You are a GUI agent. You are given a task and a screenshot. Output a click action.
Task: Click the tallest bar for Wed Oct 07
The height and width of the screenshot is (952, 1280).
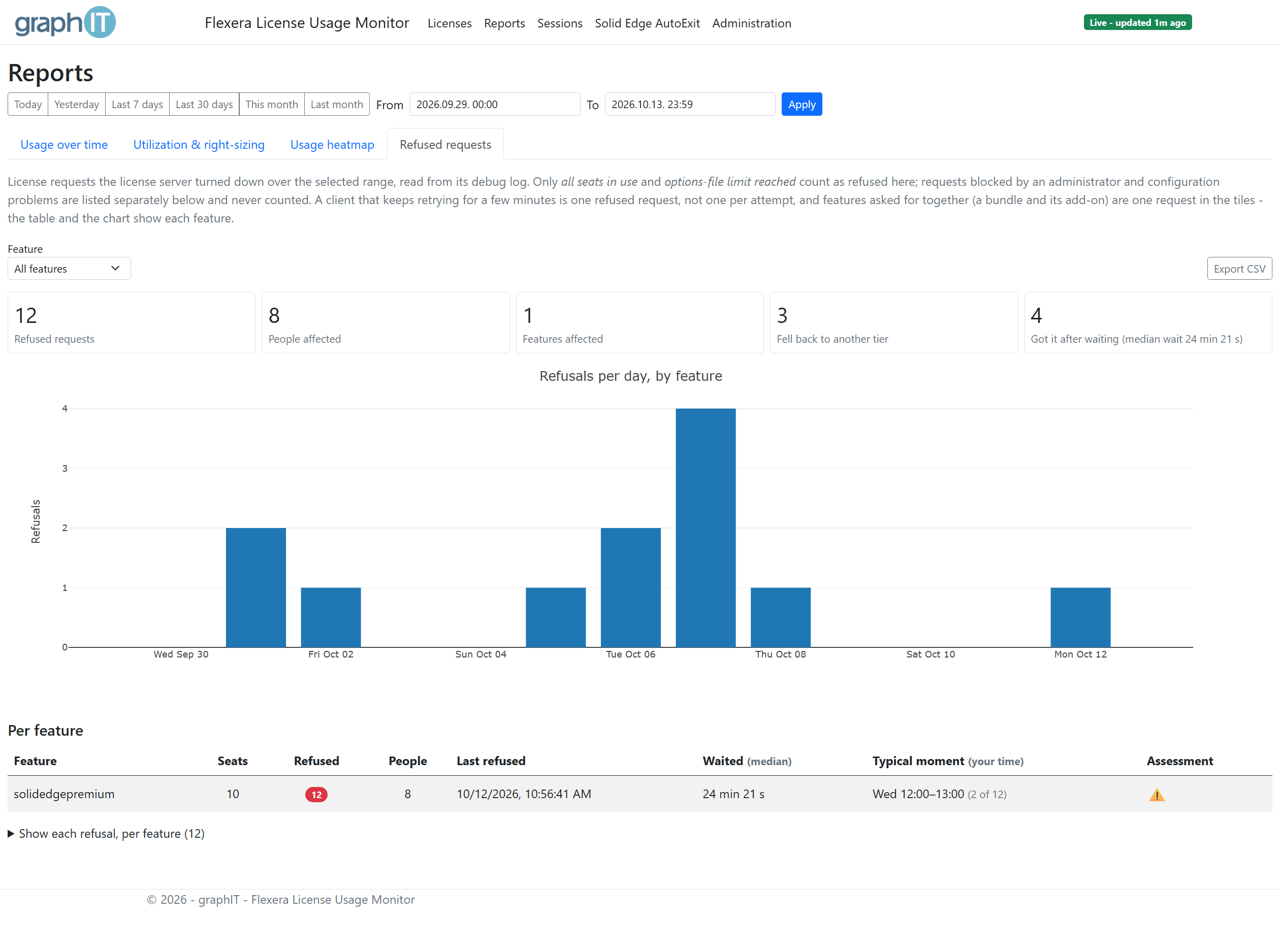point(705,528)
